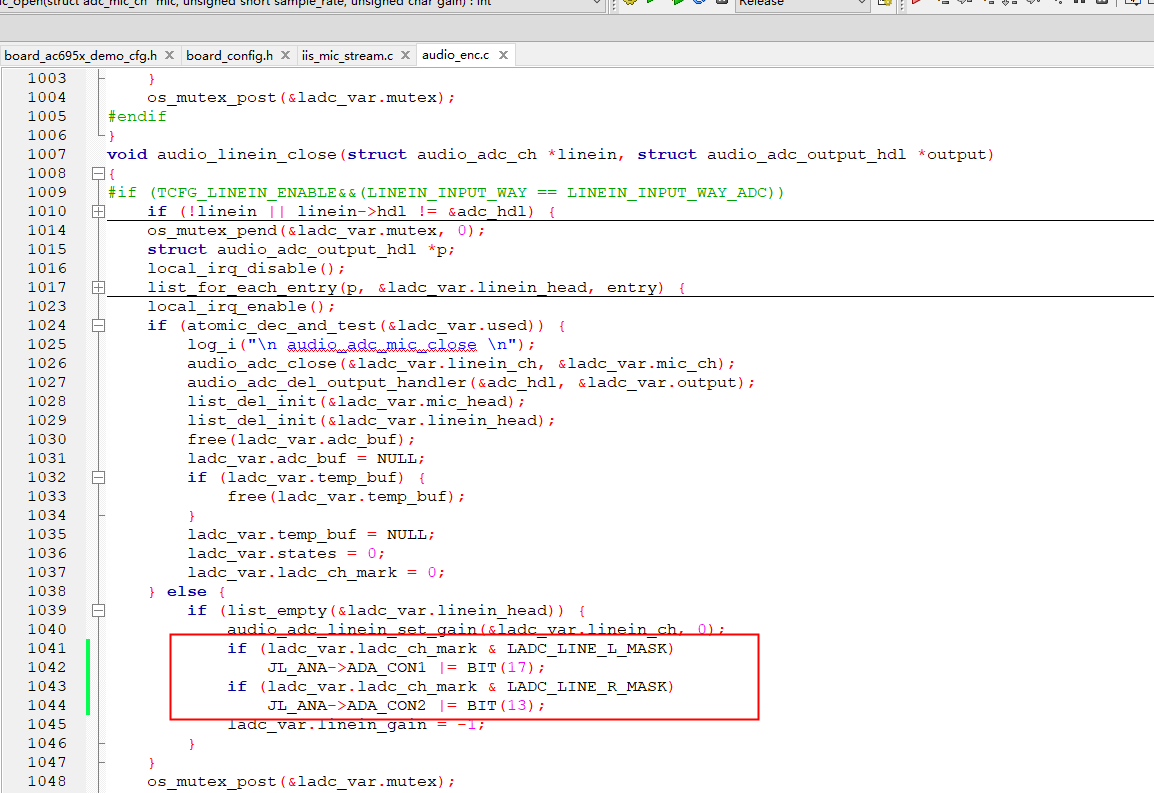Click line number 1041 in the margin
Image resolution: width=1154 pixels, height=793 pixels.
pos(47,648)
